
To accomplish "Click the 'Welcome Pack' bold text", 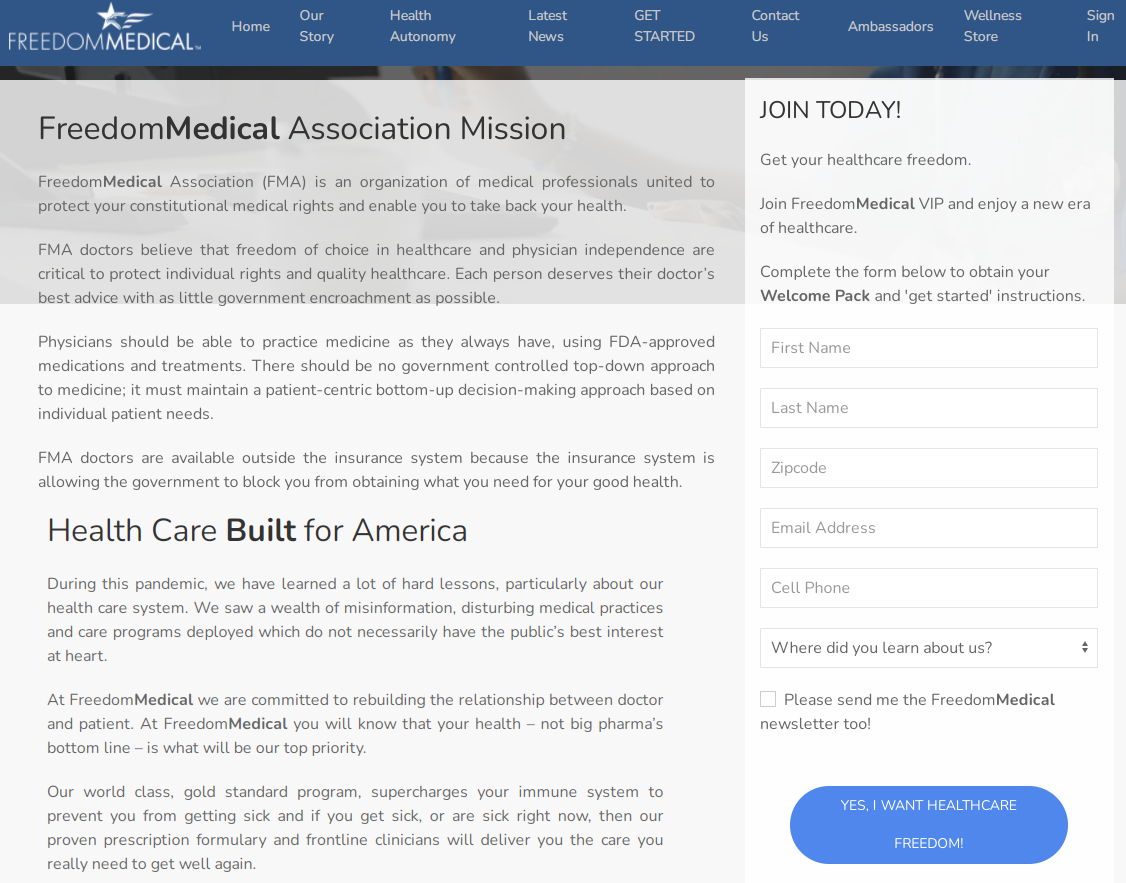I will point(815,296).
